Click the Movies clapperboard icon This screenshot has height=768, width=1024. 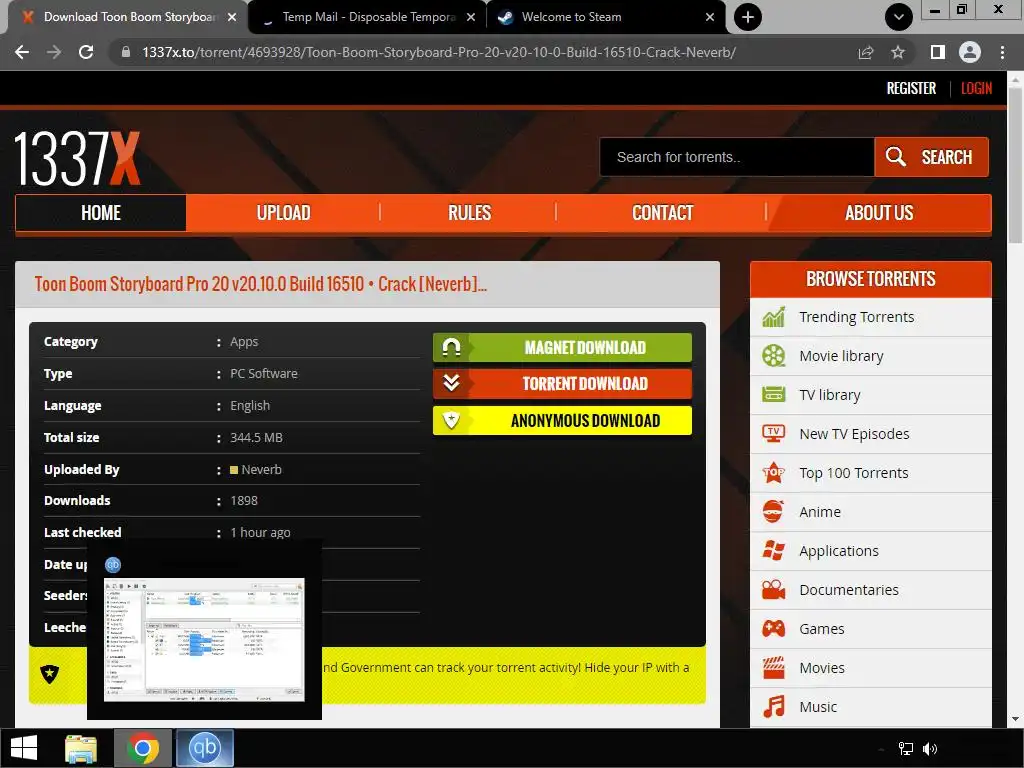[774, 667]
